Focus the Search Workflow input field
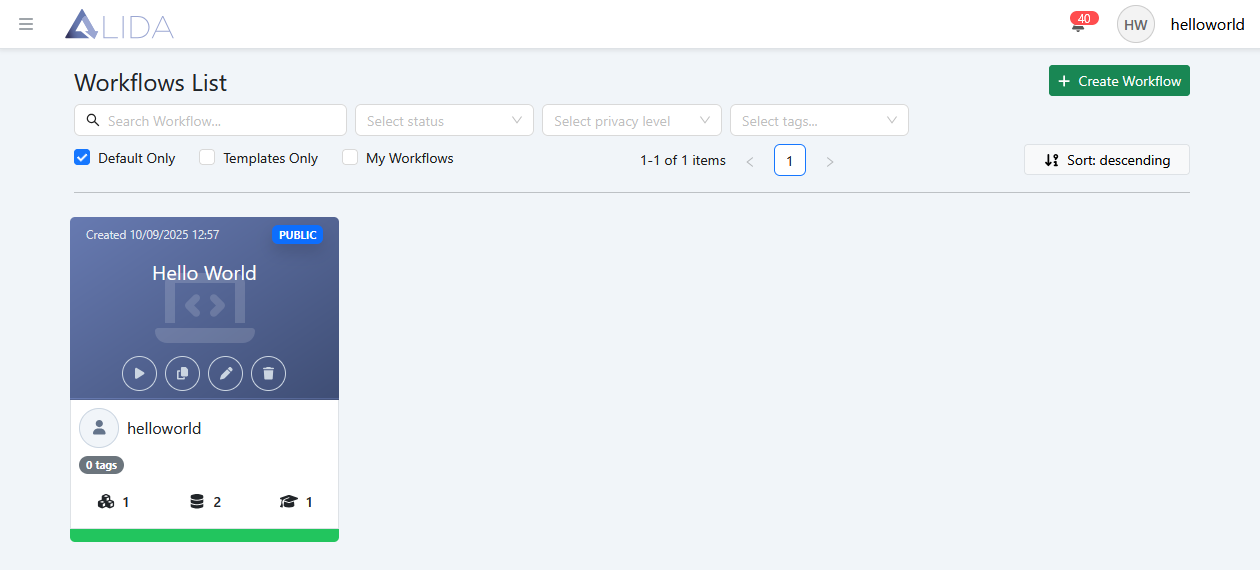This screenshot has width=1260, height=570. pyautogui.click(x=210, y=120)
